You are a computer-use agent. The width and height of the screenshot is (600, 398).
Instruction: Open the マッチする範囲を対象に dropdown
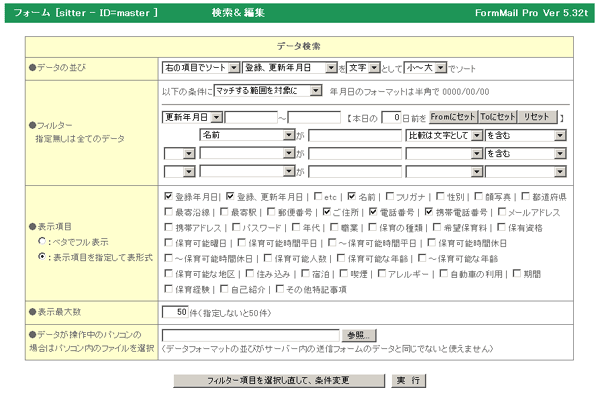pyautogui.click(x=267, y=91)
